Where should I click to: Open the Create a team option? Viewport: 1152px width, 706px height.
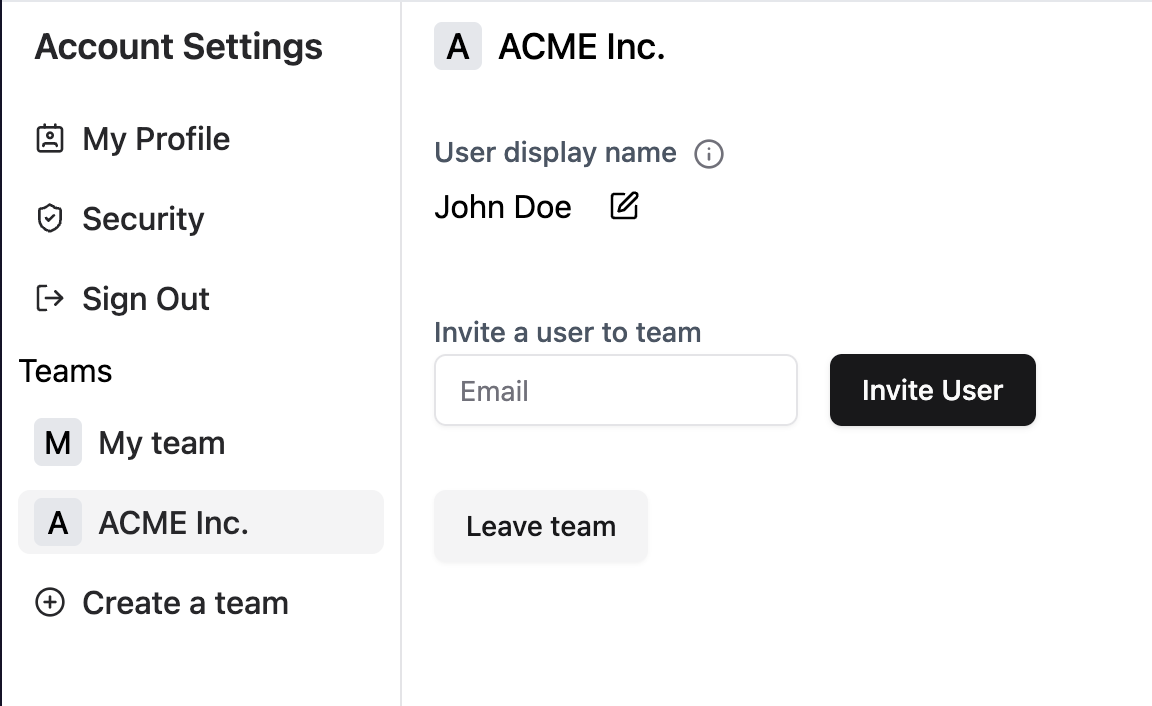(185, 603)
